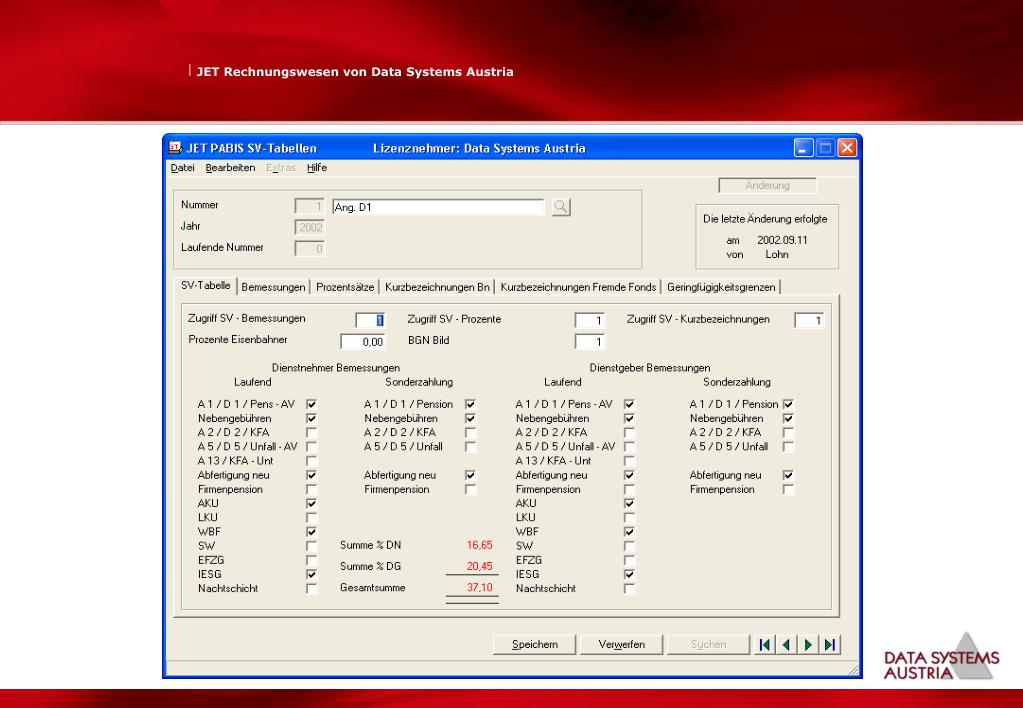
Task: Click the Summe % DN value 16,65
Action: coord(480,545)
